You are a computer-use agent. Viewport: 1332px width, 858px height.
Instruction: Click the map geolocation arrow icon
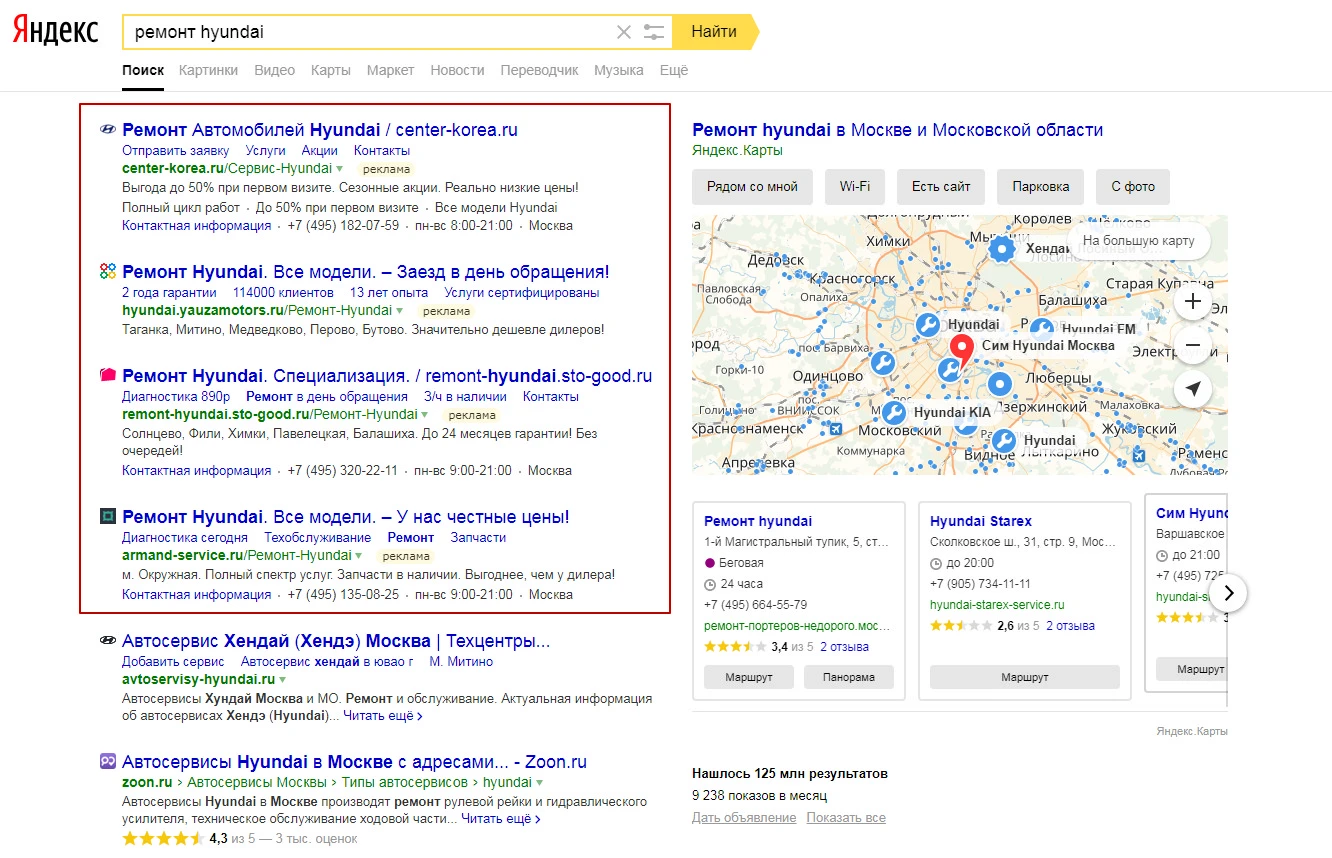click(1192, 389)
